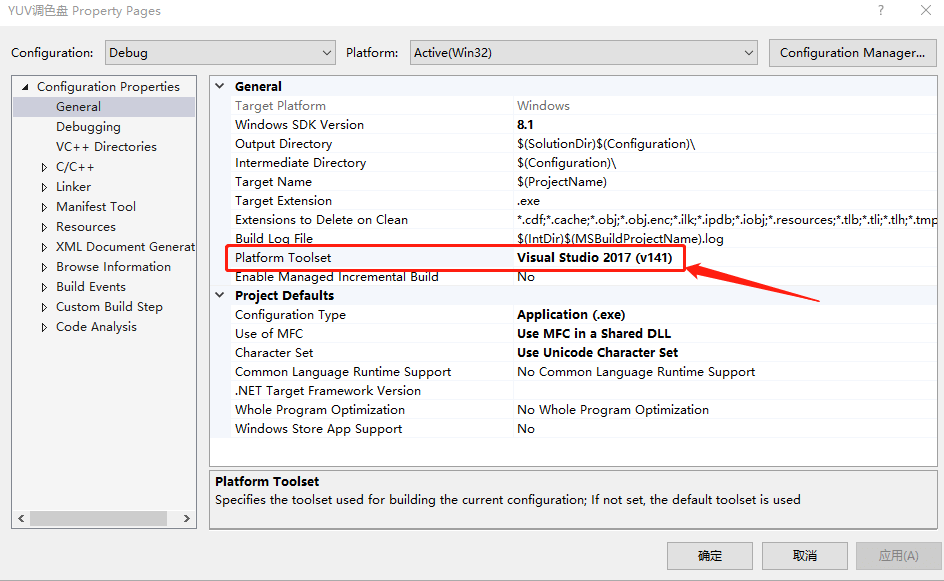The image size is (944, 581).
Task: Close the Property Pages dialog
Action: (924, 11)
